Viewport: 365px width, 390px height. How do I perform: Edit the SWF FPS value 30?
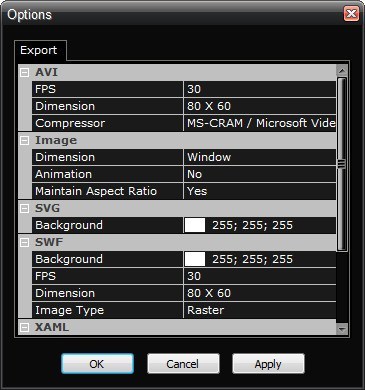(x=260, y=276)
